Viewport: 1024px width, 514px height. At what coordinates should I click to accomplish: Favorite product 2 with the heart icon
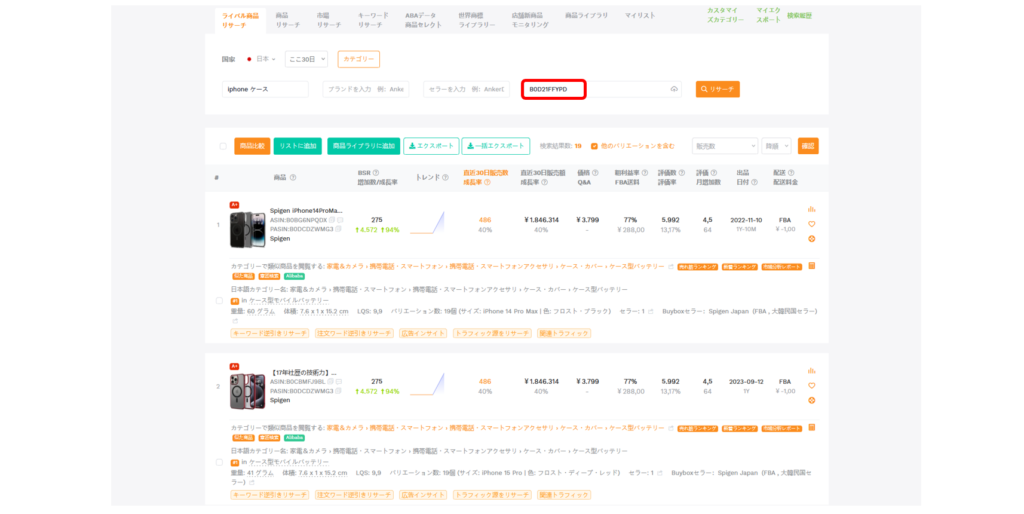coord(811,386)
